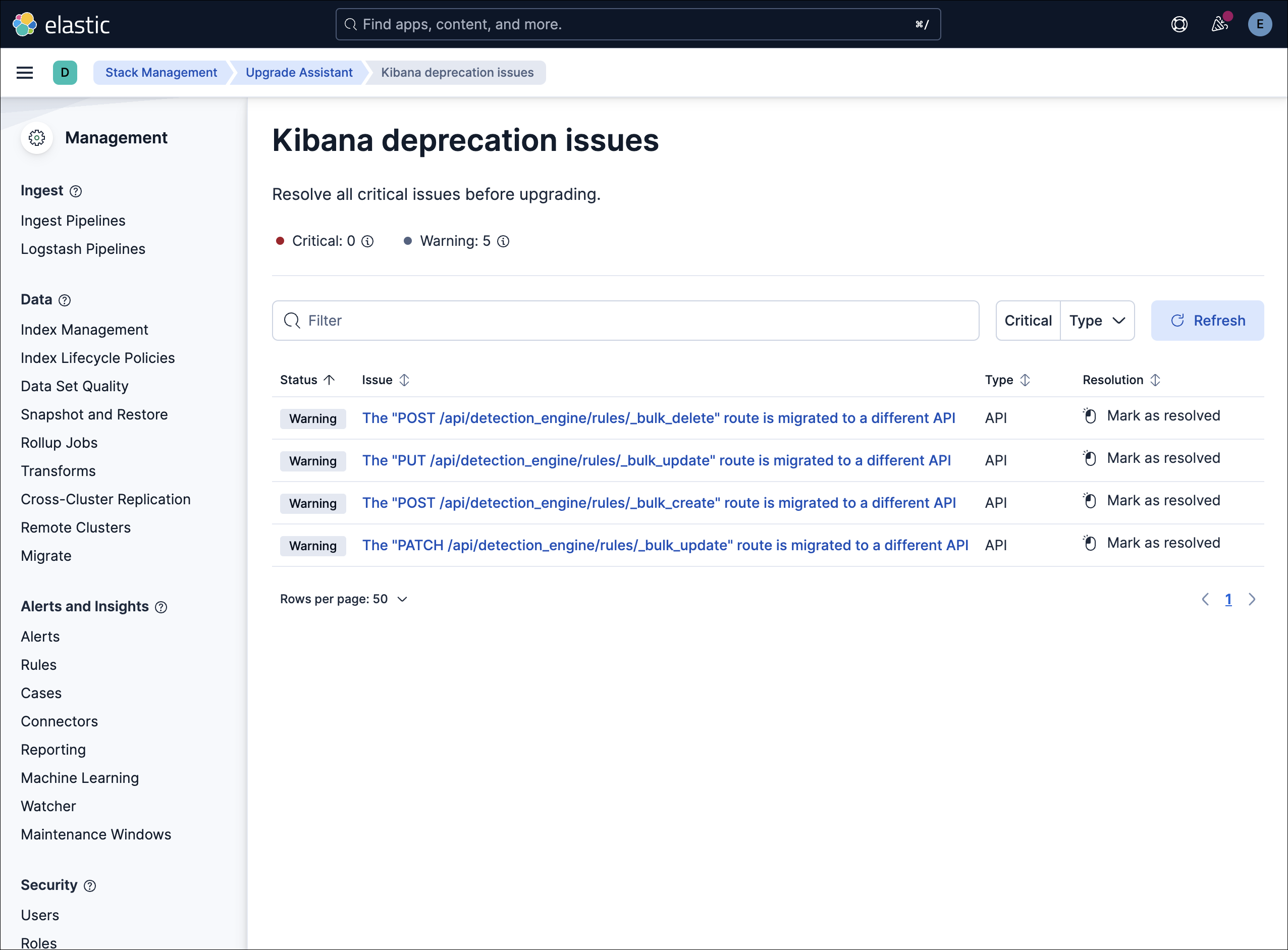Open the newsfeed celebration icon
This screenshot has width=1288, height=950.
[x=1219, y=24]
